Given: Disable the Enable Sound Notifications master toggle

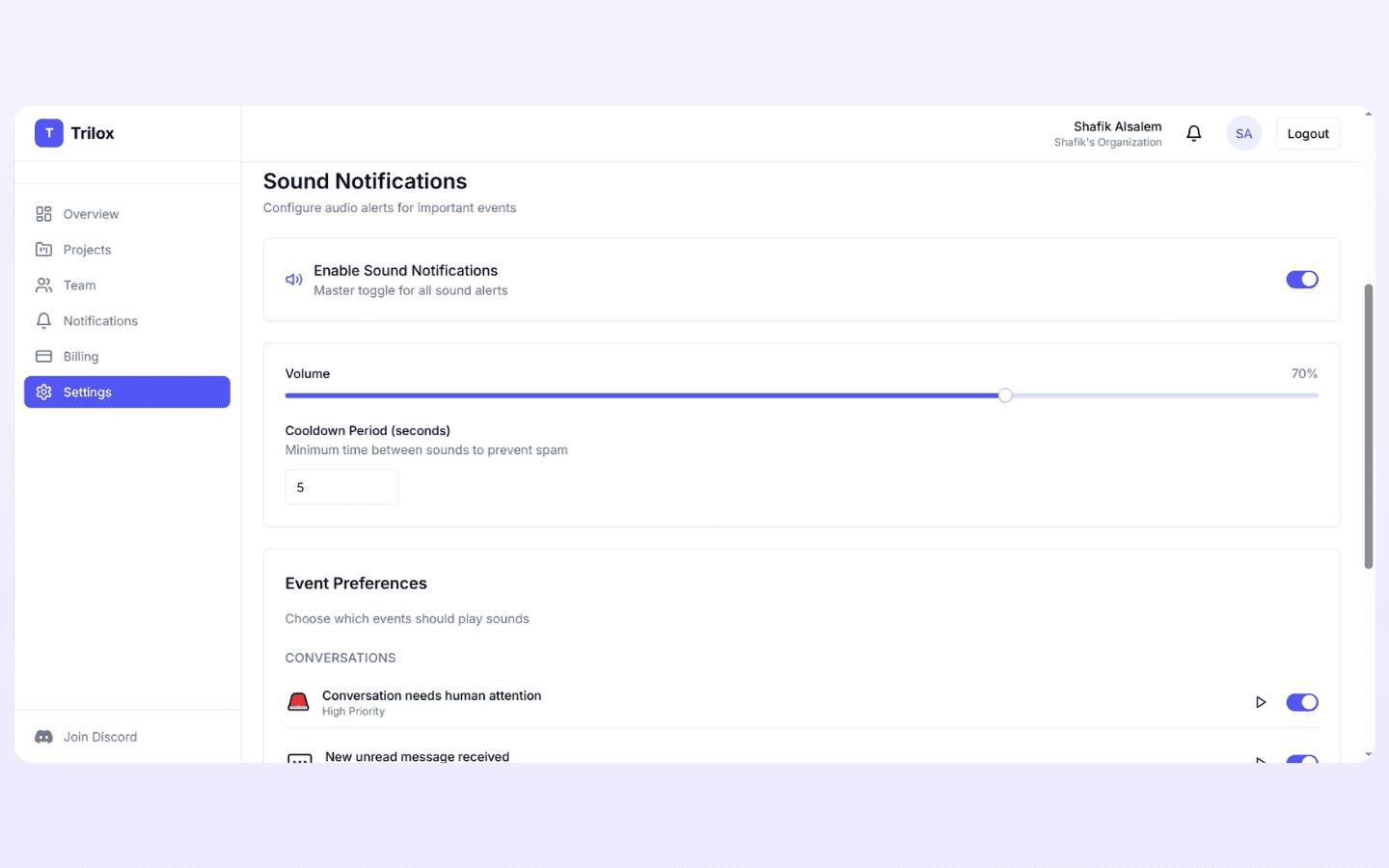Looking at the screenshot, I should [1302, 279].
